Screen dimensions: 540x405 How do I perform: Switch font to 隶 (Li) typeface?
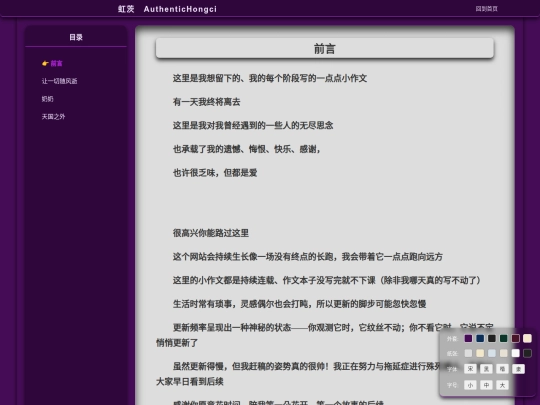point(518,369)
